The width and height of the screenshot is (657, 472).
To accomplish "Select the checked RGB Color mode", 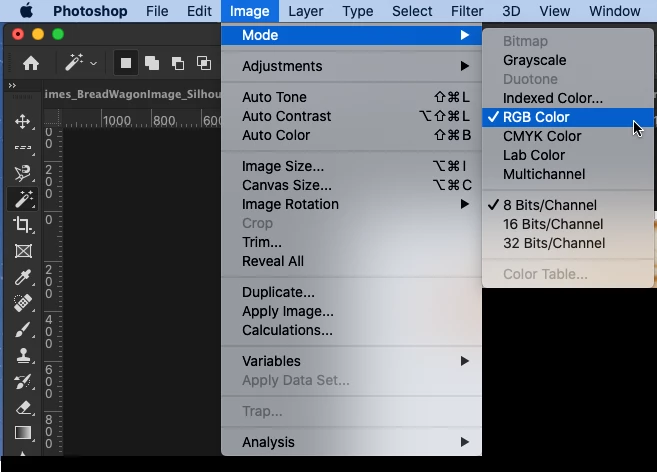I will (568, 117).
